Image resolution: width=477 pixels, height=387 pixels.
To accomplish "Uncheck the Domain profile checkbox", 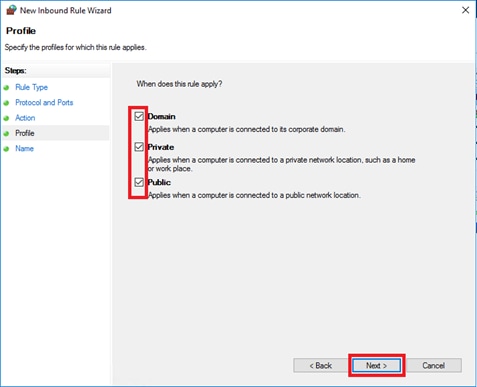I will click(139, 116).
